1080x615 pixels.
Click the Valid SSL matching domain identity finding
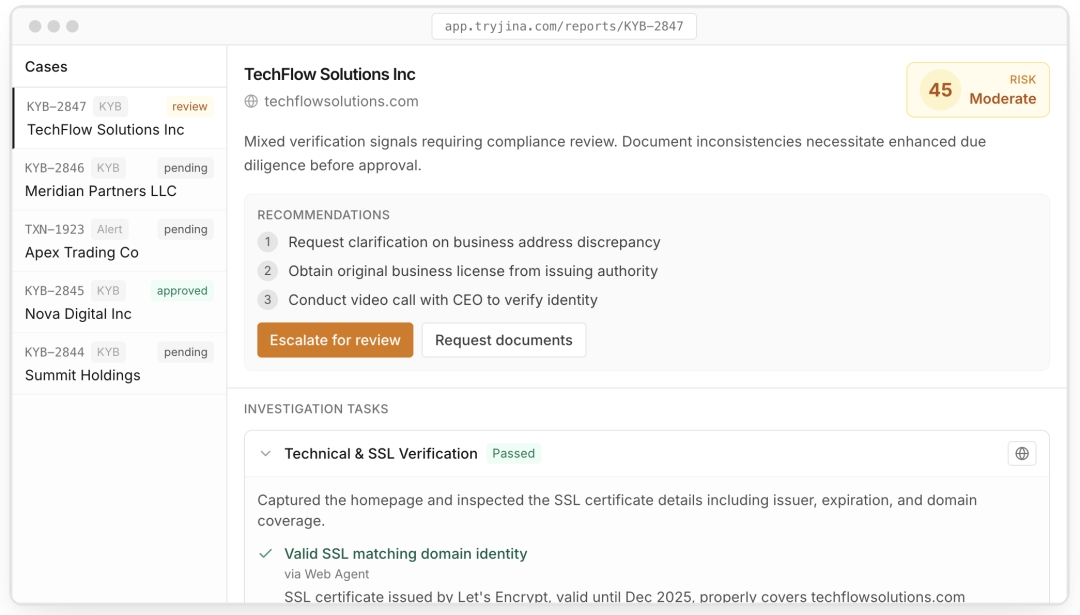coord(405,554)
